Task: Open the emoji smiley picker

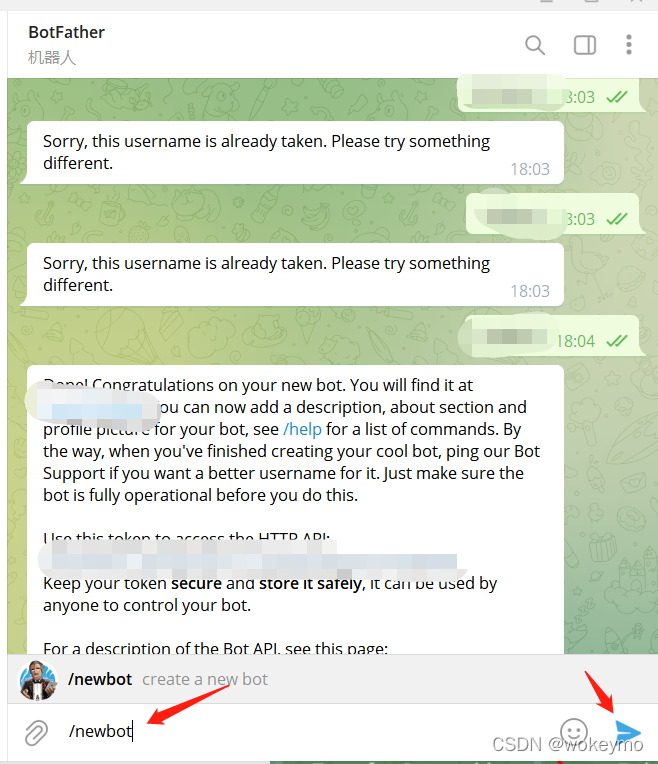Action: click(x=574, y=731)
